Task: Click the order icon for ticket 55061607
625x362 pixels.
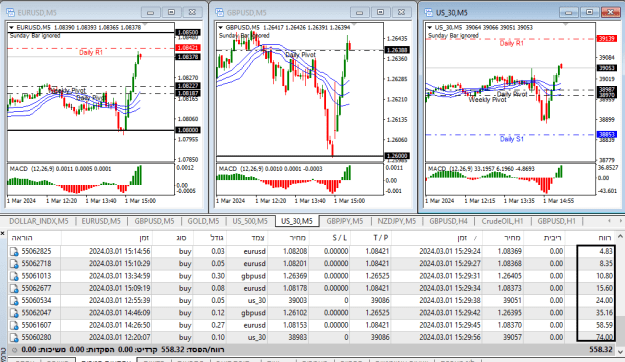Action: (14, 325)
